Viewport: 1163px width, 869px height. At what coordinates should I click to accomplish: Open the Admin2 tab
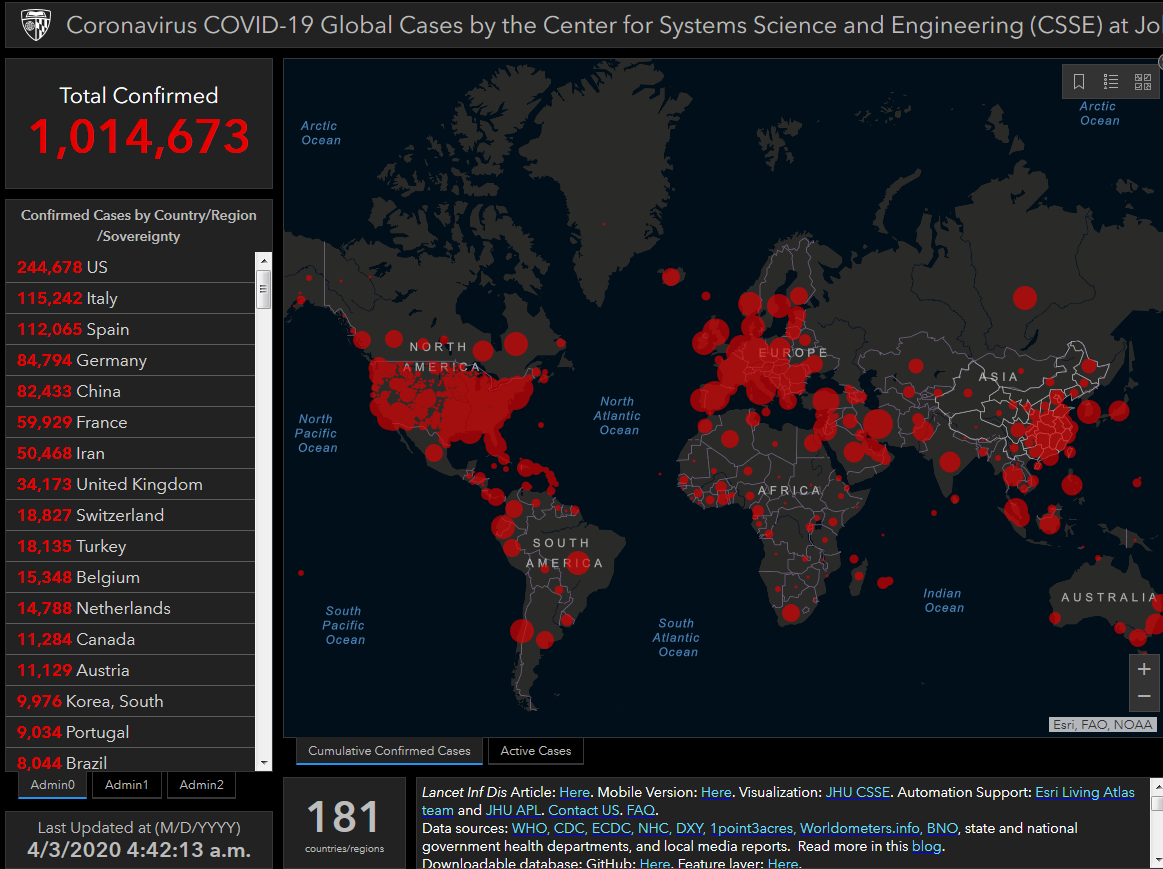coord(202,784)
